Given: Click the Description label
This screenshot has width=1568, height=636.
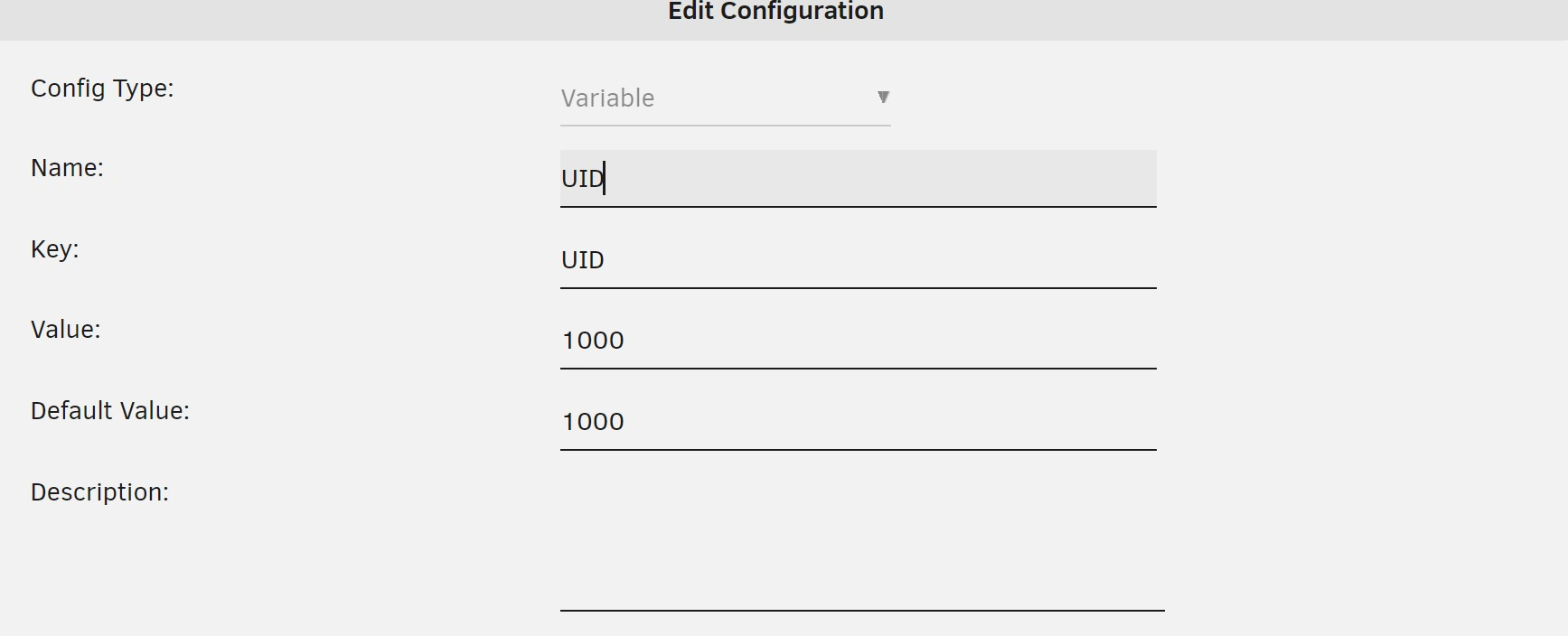Looking at the screenshot, I should click(x=99, y=492).
